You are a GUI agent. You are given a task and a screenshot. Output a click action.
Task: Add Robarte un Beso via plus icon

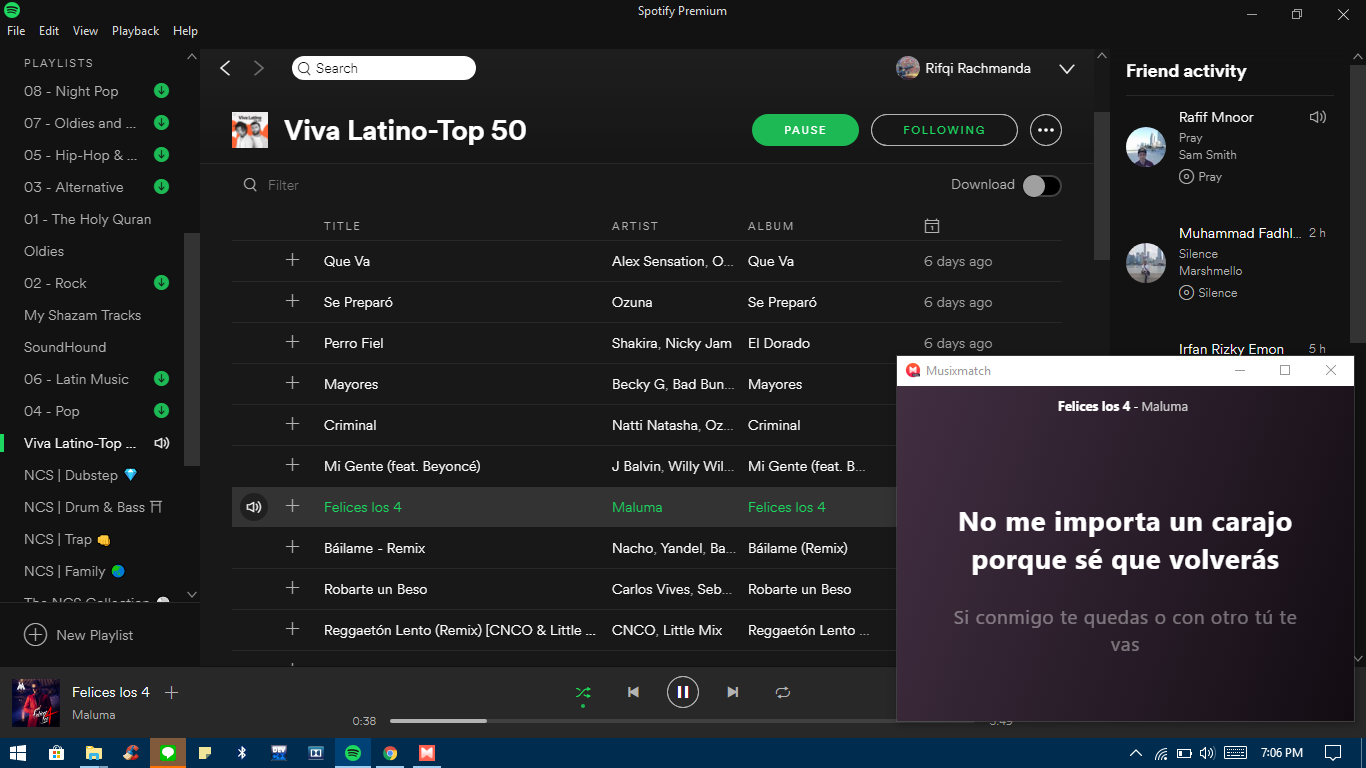(x=292, y=588)
